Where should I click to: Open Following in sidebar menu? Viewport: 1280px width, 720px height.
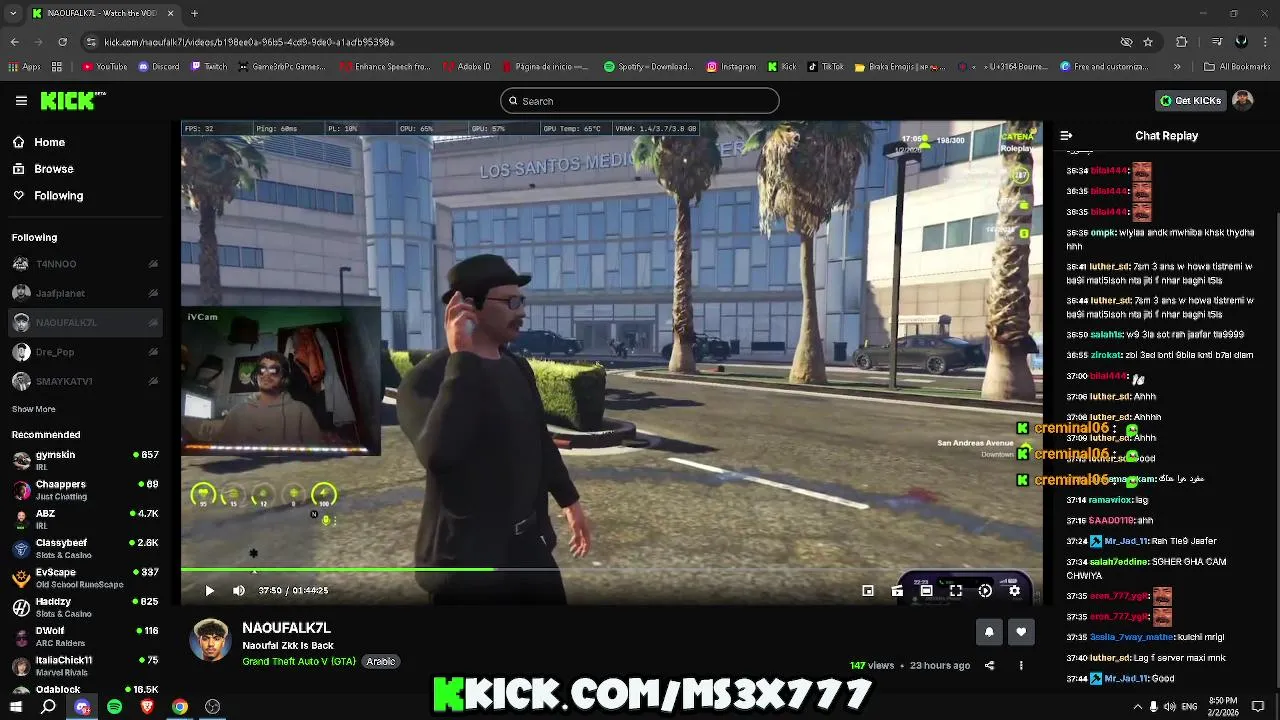click(49, 196)
